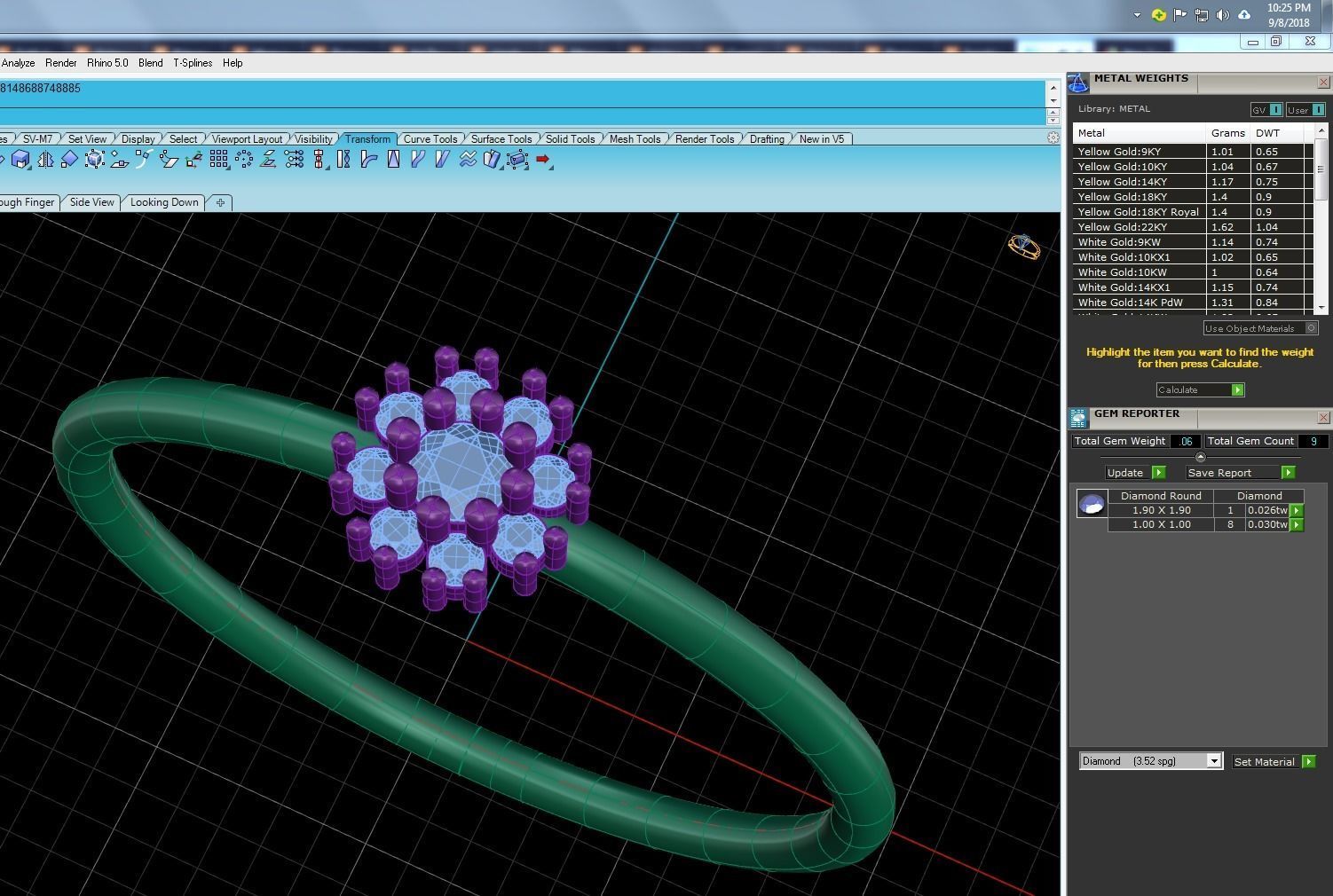
Task: Click the Total Gem Count value field
Action: (1313, 441)
